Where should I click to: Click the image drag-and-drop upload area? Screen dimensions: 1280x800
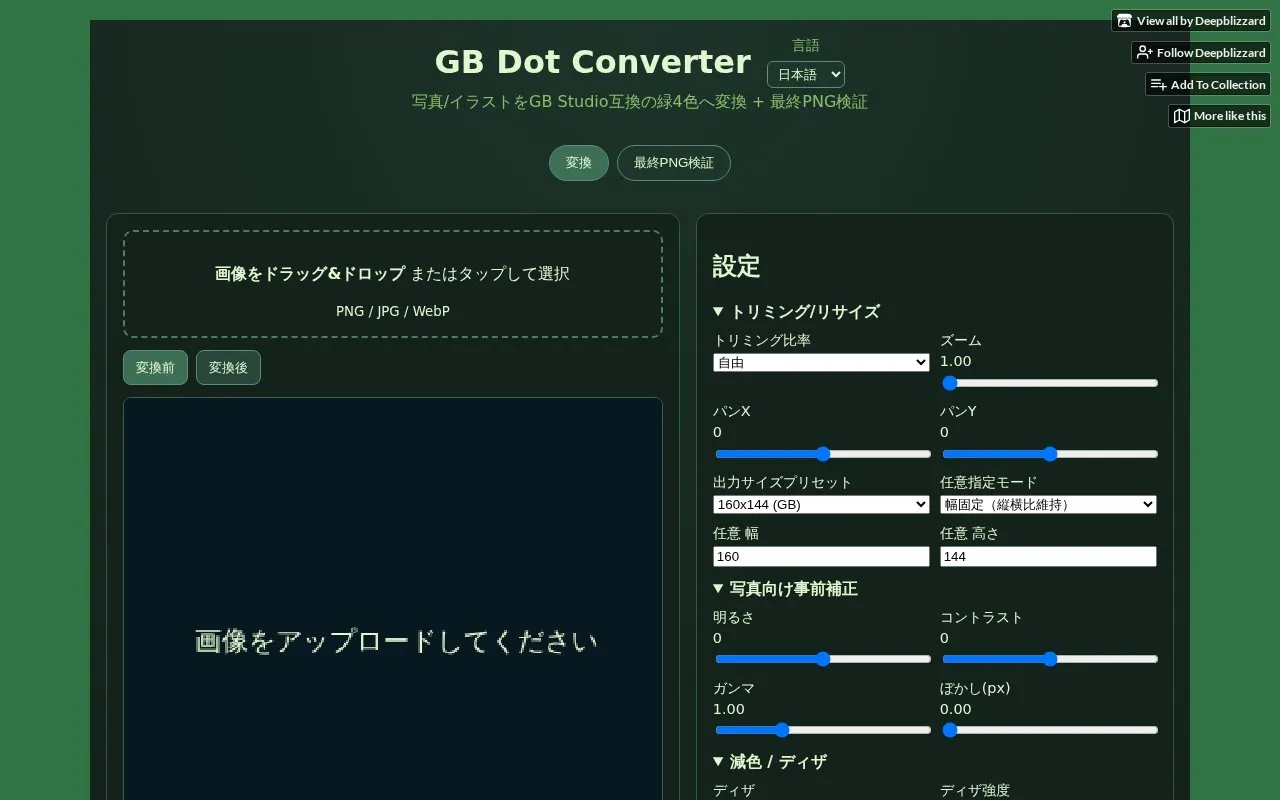click(x=393, y=284)
